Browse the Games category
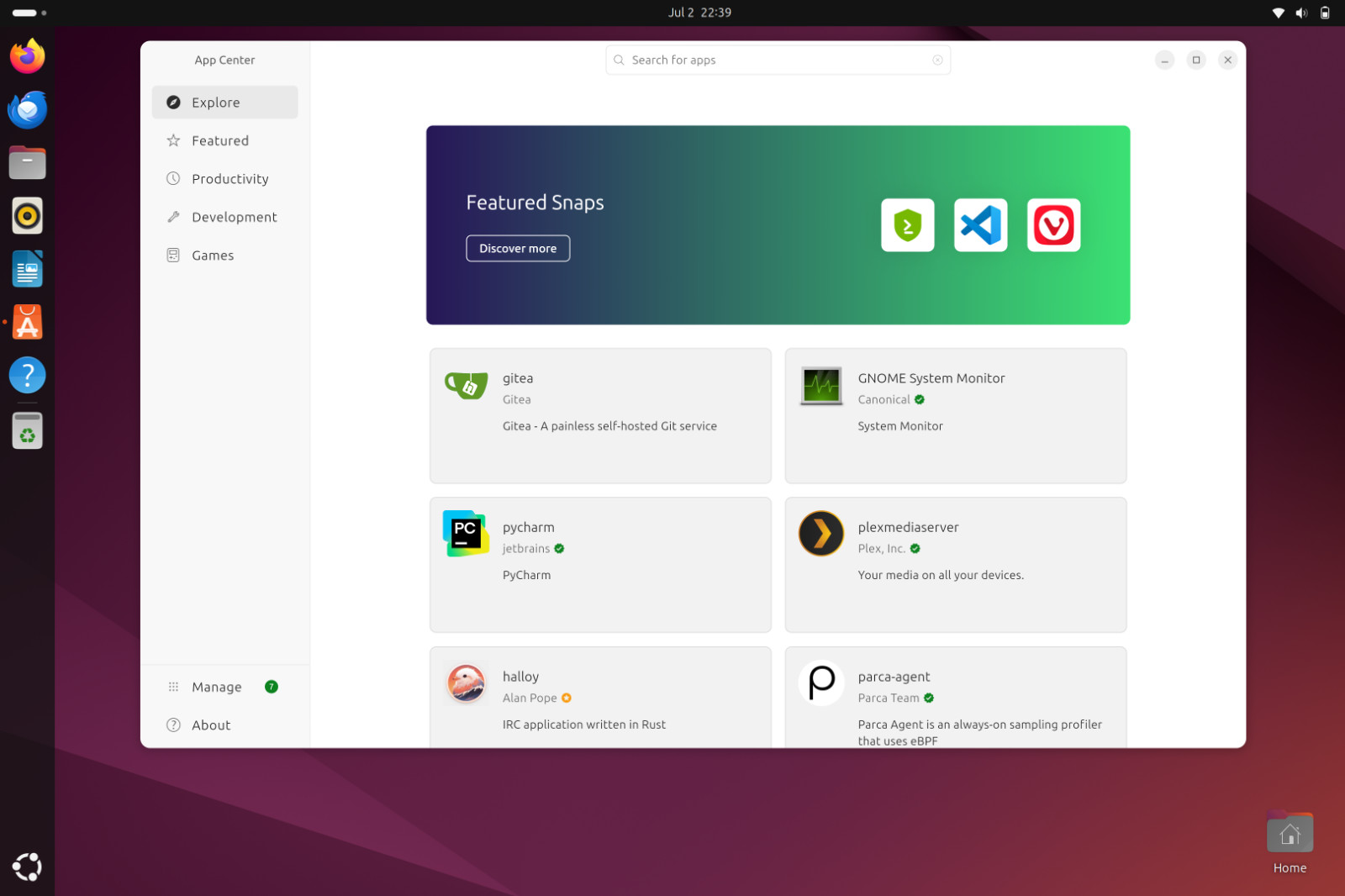 tap(224, 255)
